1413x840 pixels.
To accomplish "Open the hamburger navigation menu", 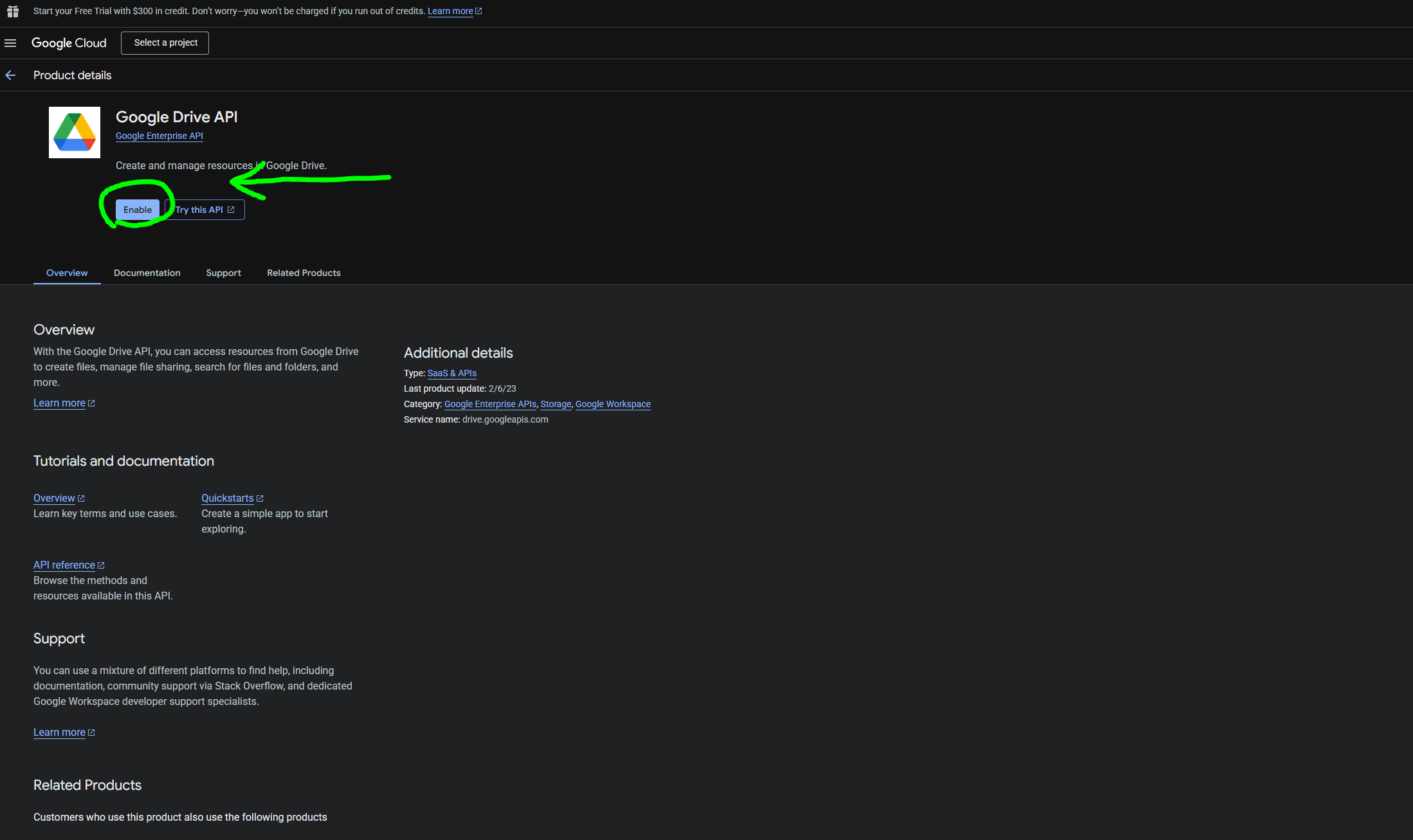I will click(10, 43).
